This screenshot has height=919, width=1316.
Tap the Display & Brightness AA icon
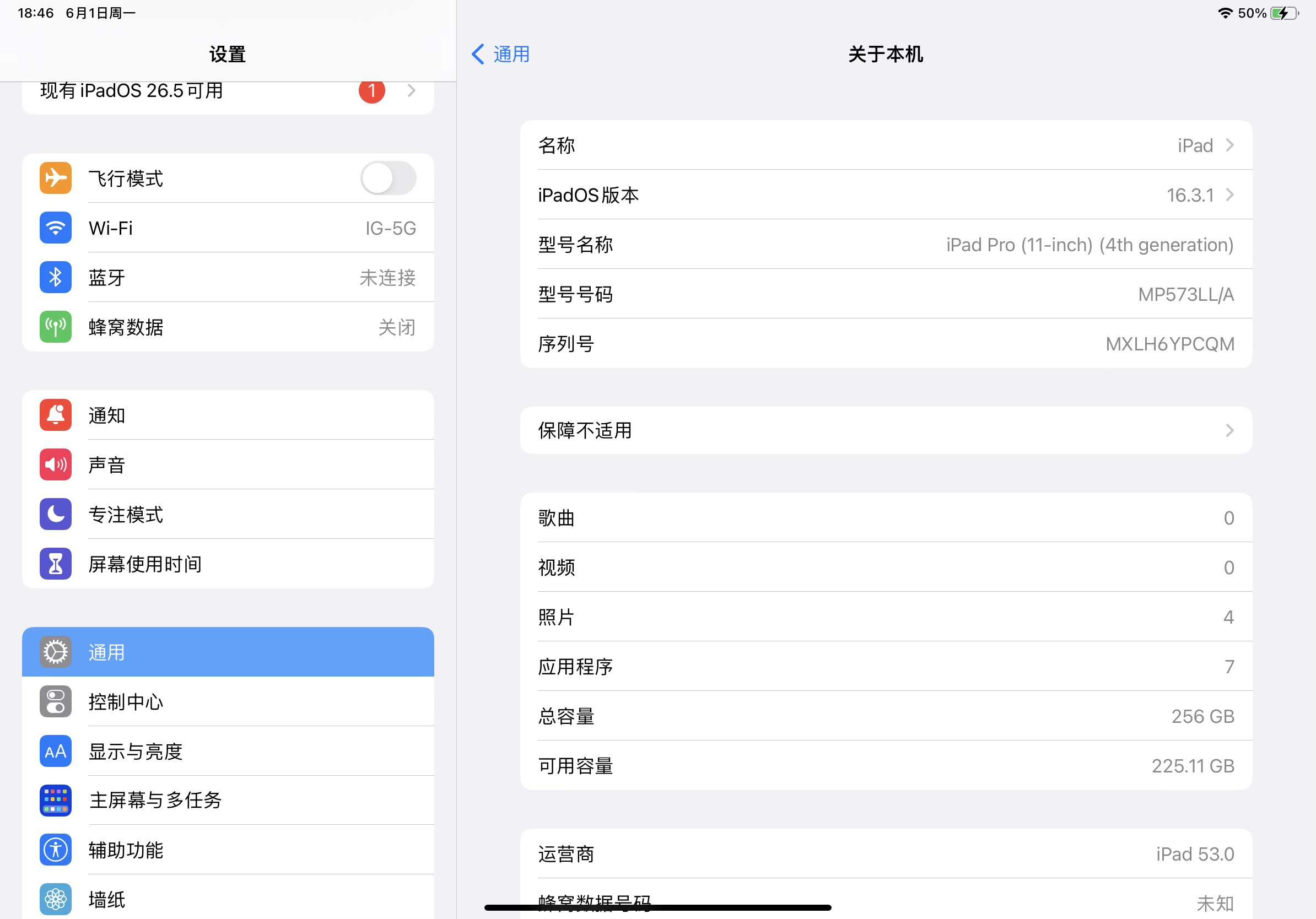56,751
